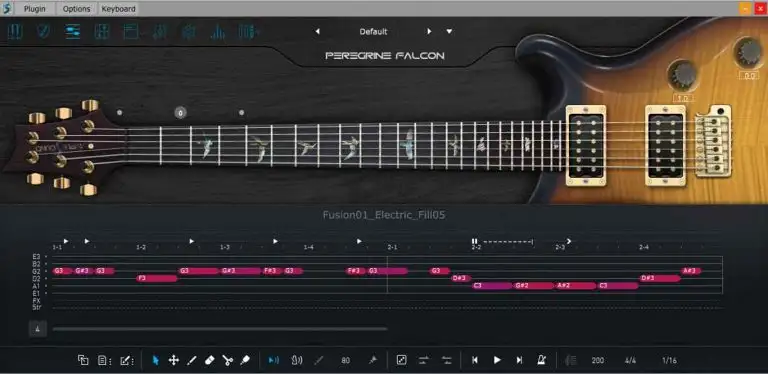768x374 pixels.
Task: Click the tempo value 200
Action: [598, 360]
